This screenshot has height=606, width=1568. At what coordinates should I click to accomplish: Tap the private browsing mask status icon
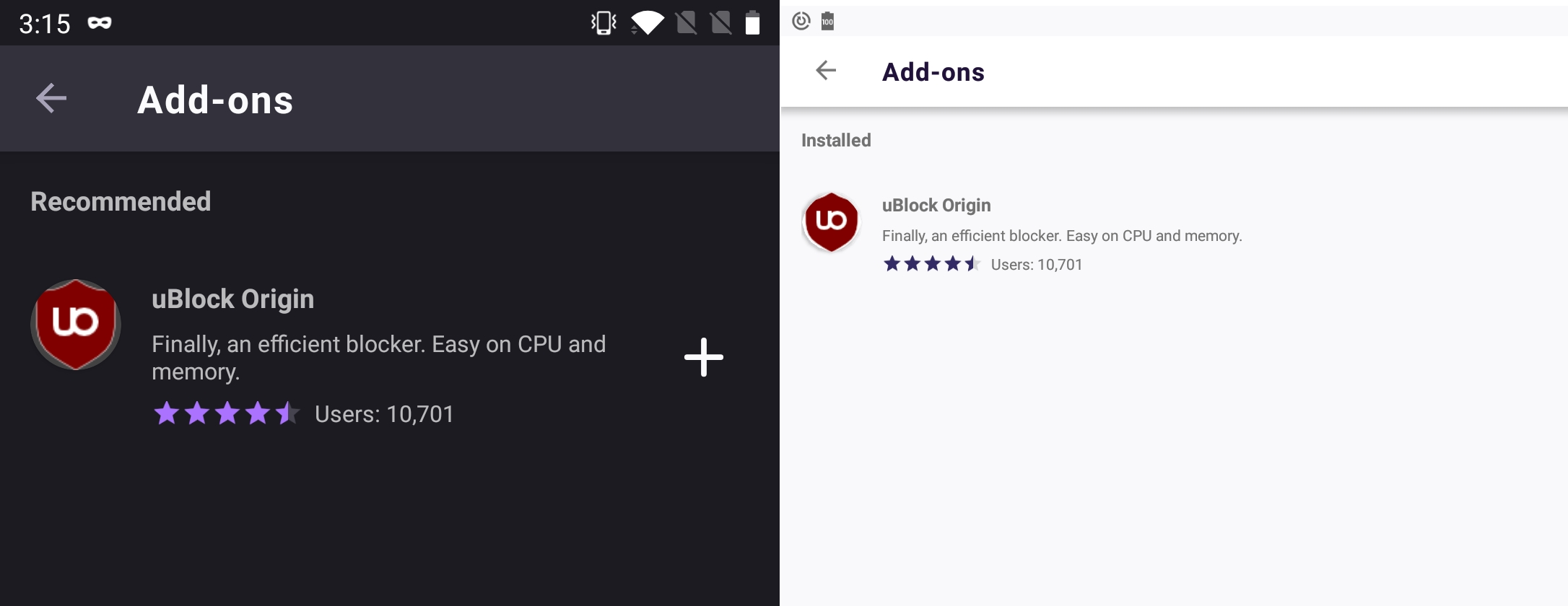tap(100, 23)
